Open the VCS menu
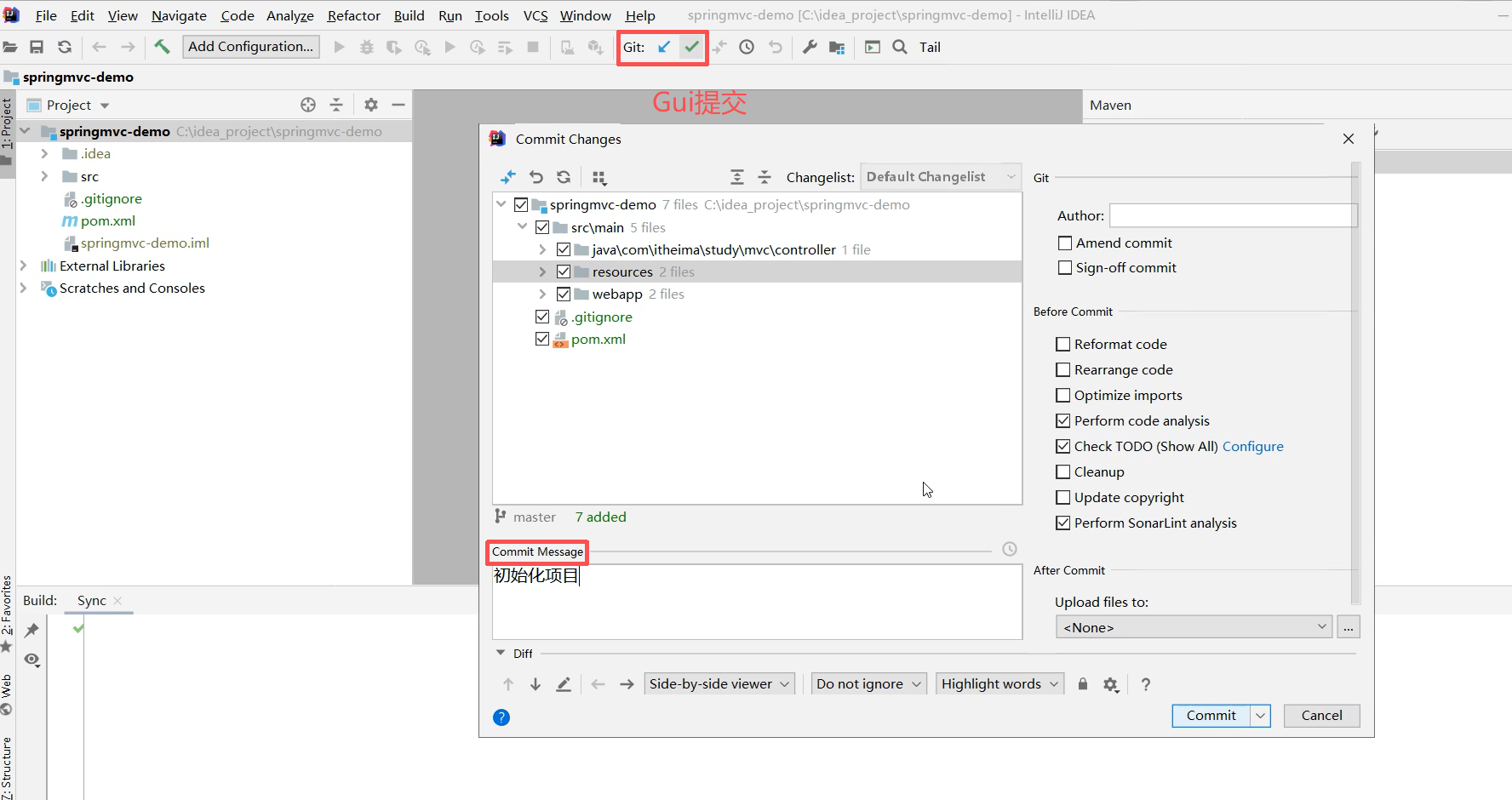1512x800 pixels. pos(535,15)
